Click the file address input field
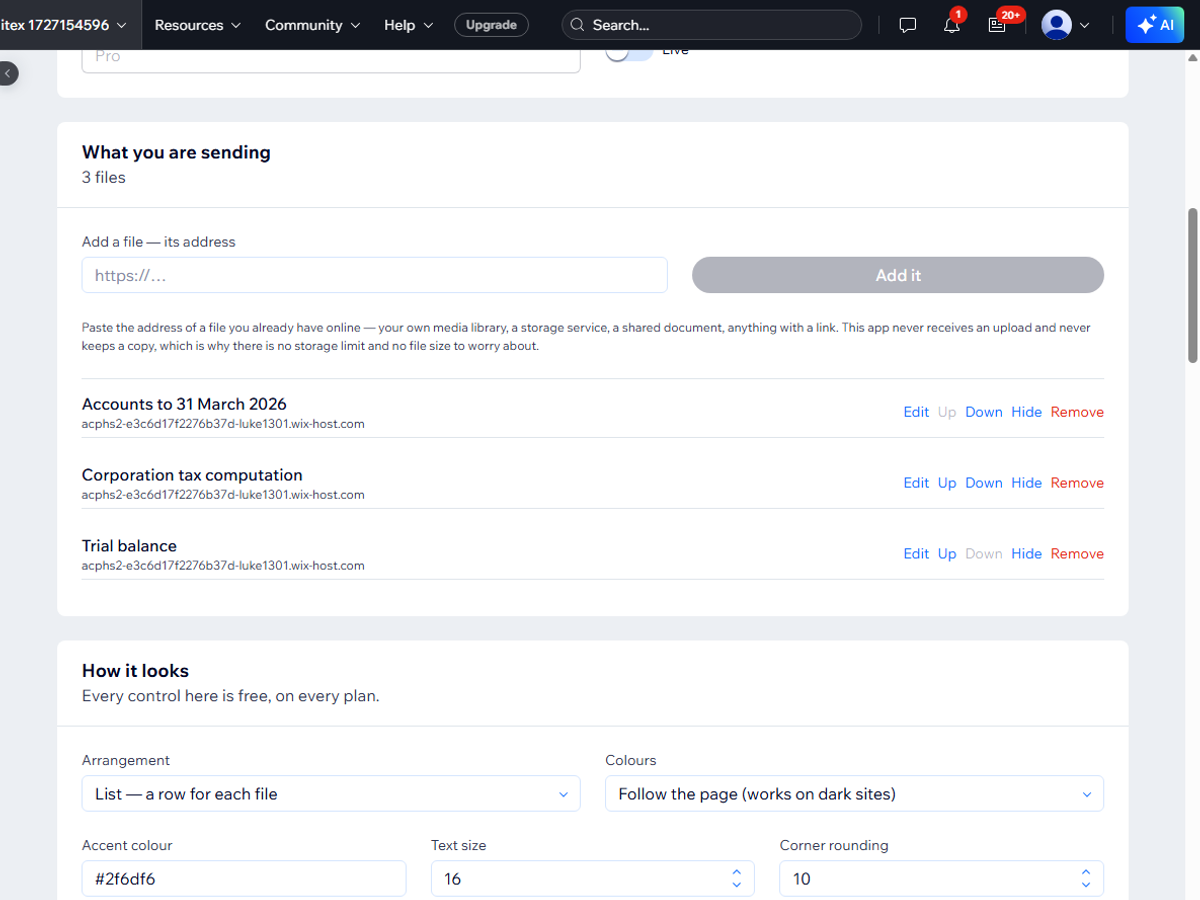Screen dimensions: 1200x900 [x=374, y=275]
